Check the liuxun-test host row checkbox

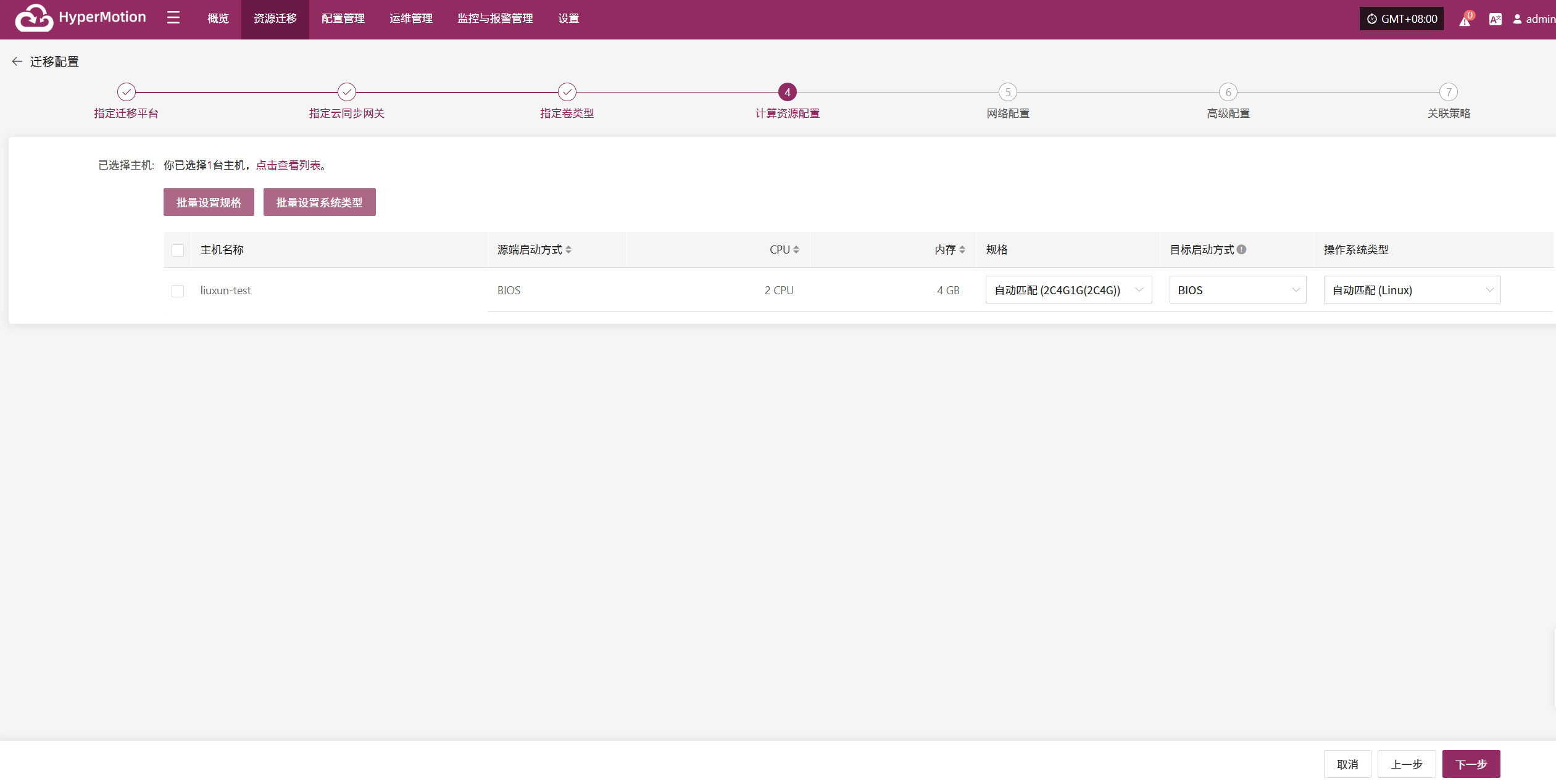pos(178,291)
